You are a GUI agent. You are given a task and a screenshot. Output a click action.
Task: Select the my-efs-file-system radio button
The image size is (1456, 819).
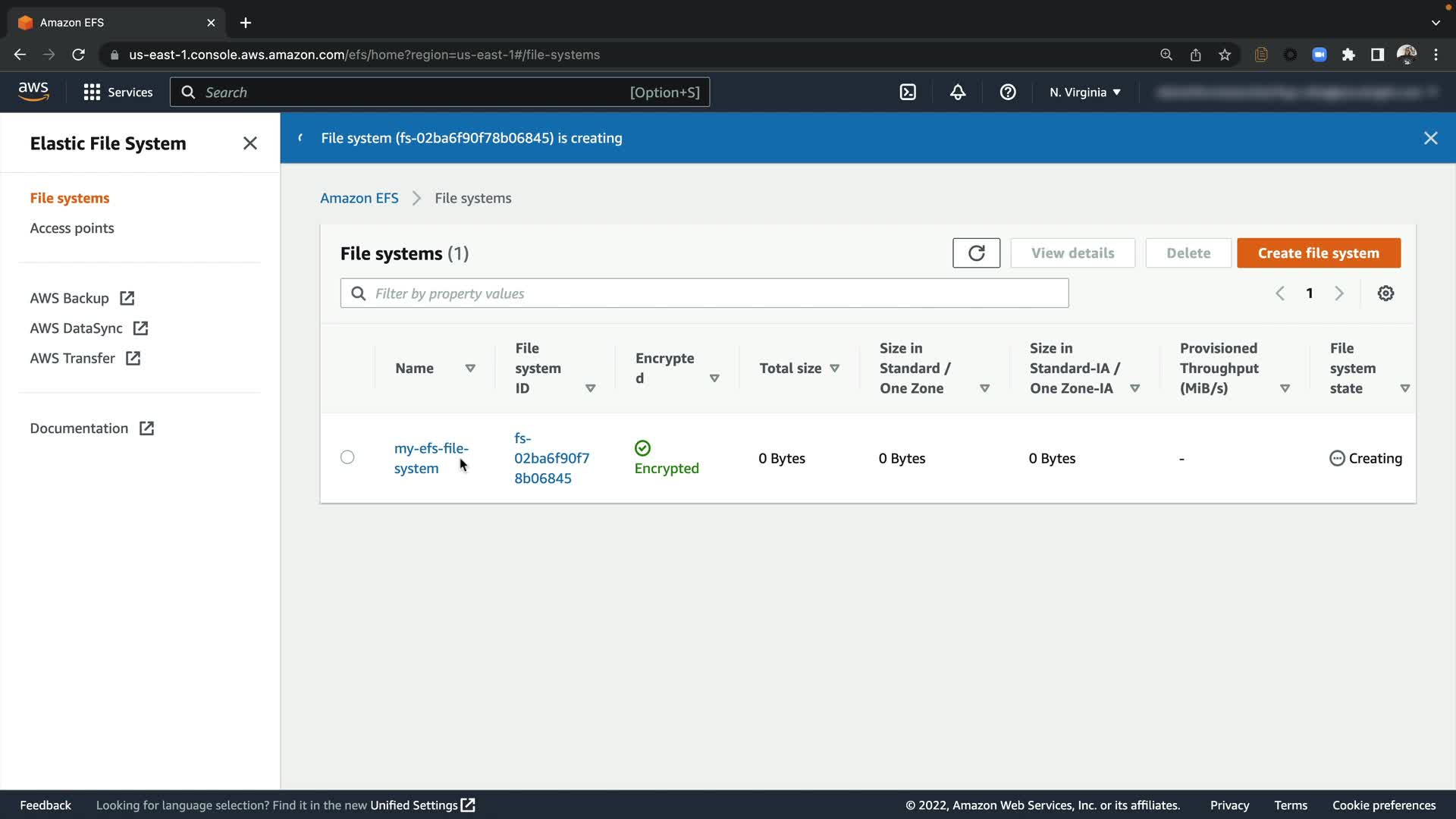pyautogui.click(x=347, y=457)
